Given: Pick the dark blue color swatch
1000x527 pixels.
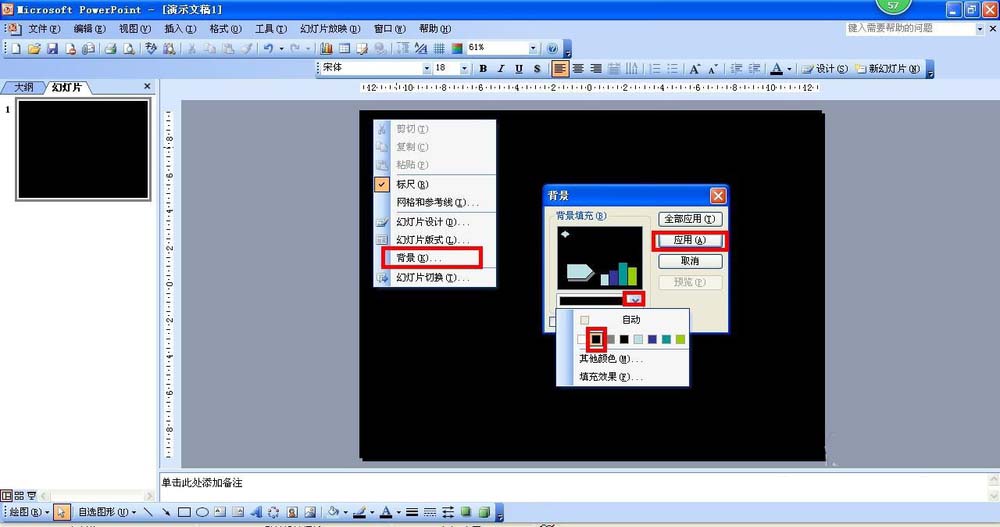Looking at the screenshot, I should coord(652,339).
